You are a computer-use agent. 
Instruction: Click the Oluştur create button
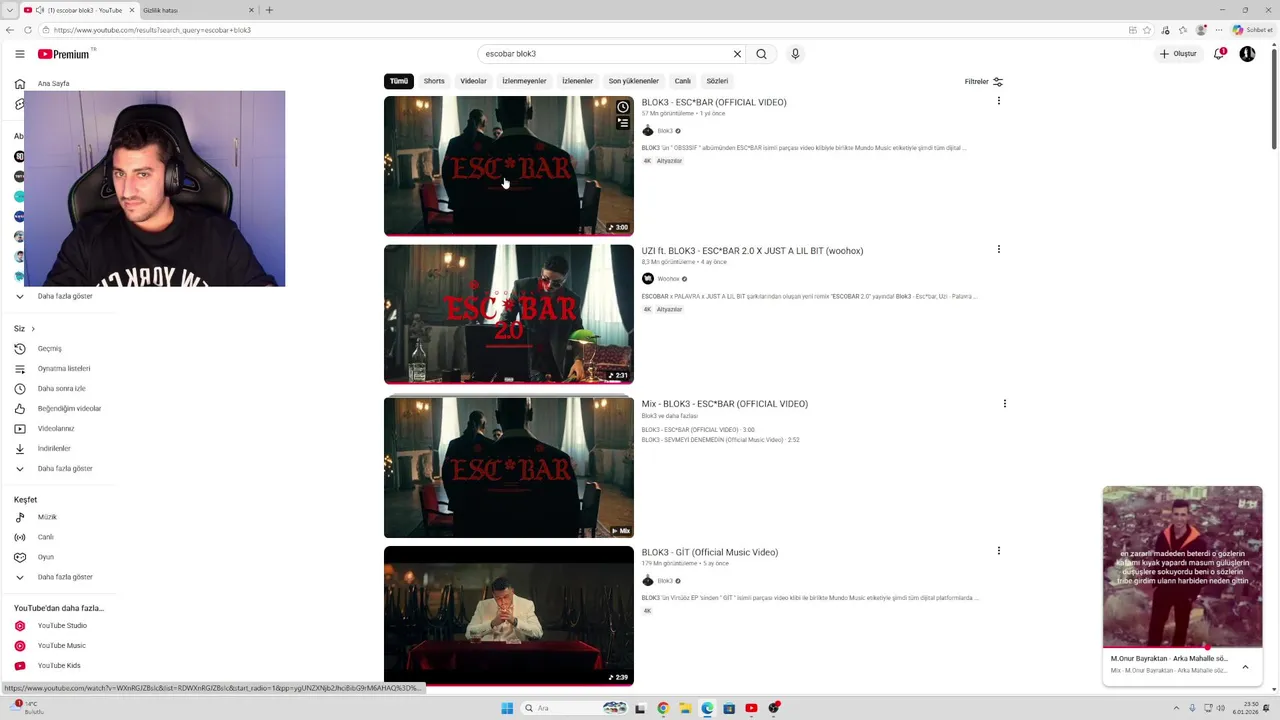pos(1178,54)
